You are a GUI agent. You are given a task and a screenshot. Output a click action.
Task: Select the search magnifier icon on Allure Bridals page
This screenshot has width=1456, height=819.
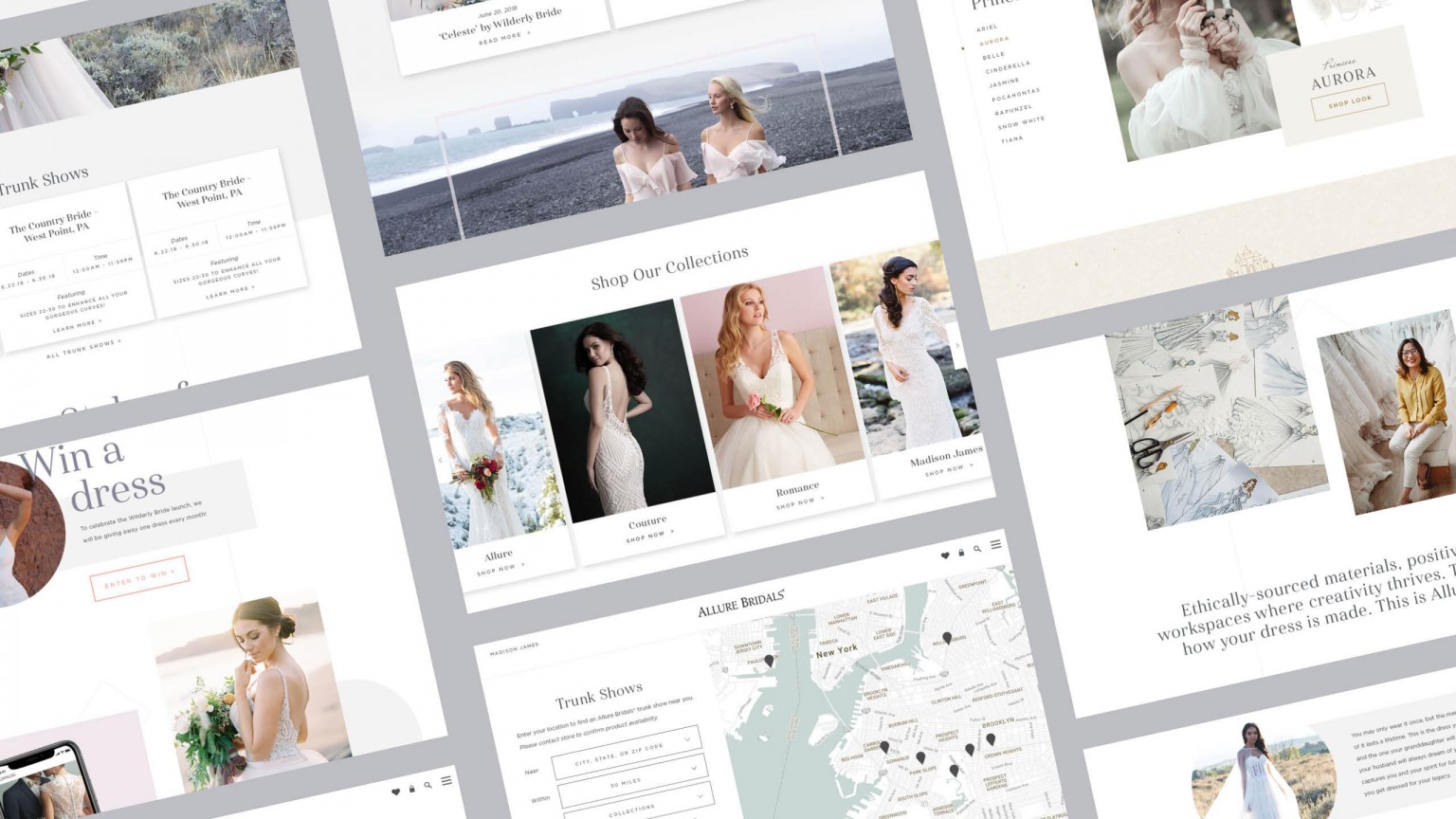click(x=977, y=548)
